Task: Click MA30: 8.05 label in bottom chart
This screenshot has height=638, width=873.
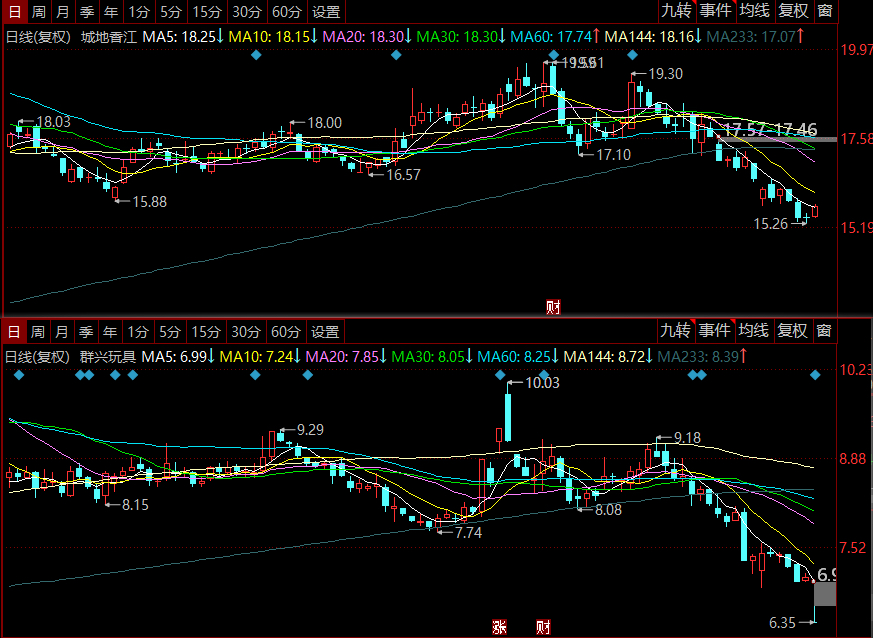Action: pos(433,357)
